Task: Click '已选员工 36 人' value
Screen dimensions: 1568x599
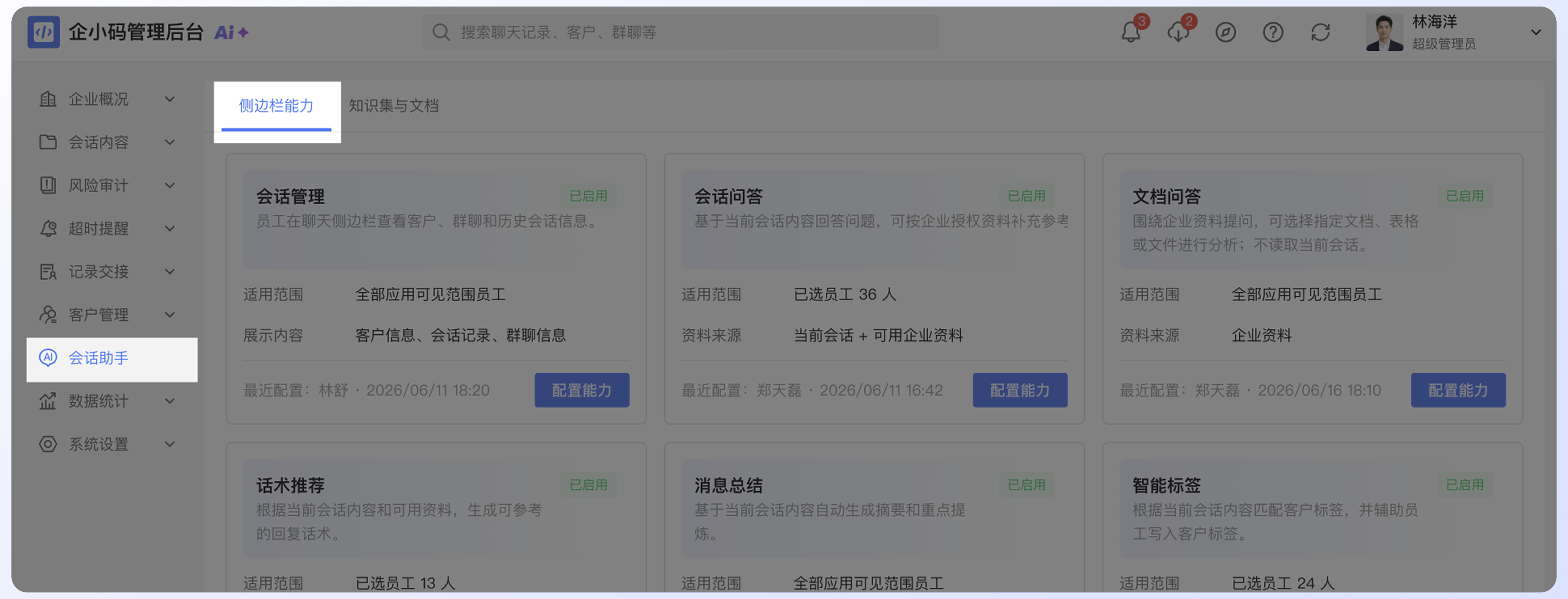Action: pos(845,294)
